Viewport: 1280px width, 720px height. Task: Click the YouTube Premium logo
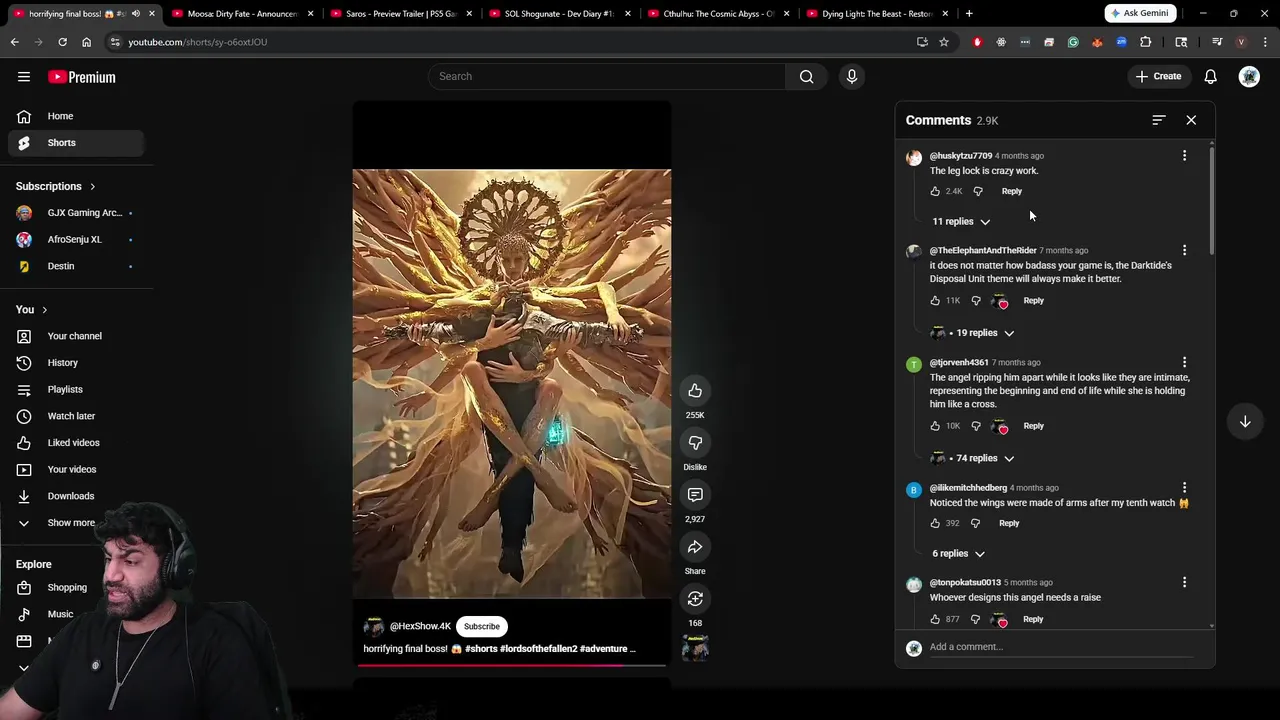tap(82, 77)
